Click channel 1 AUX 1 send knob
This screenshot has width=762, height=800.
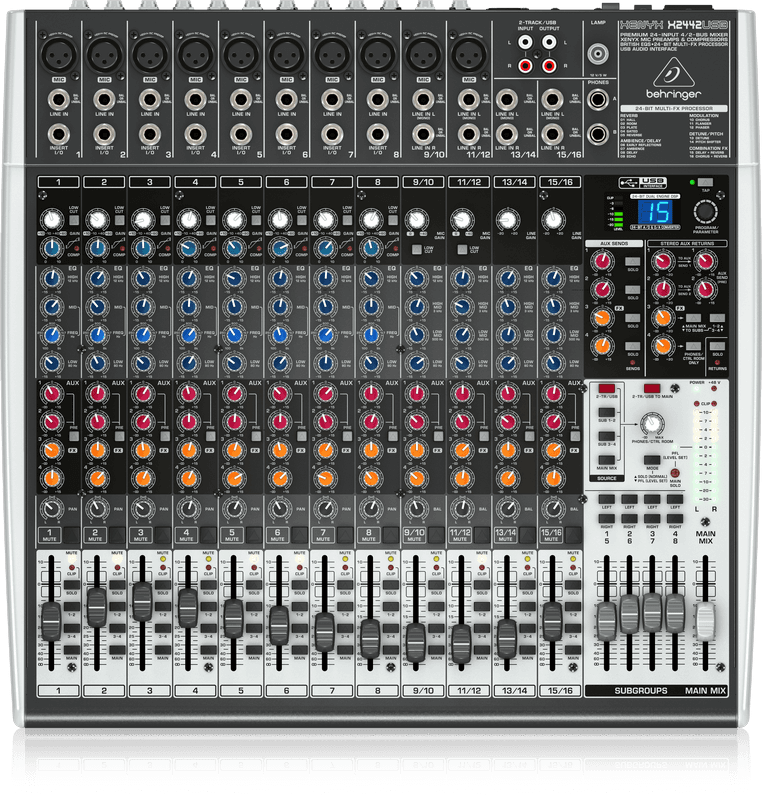[52, 393]
